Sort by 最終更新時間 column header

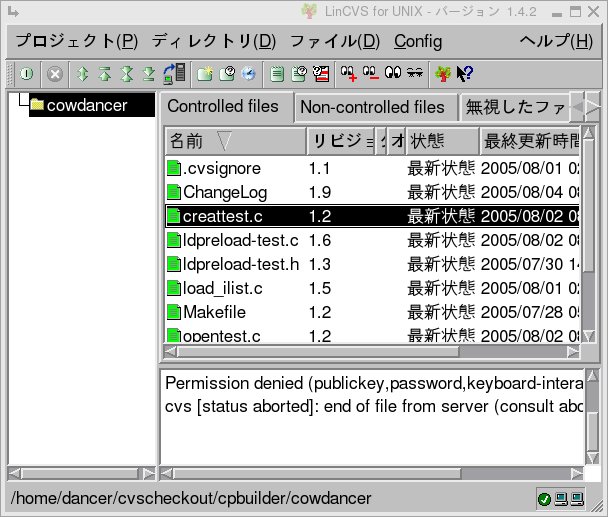pyautogui.click(x=530, y=141)
